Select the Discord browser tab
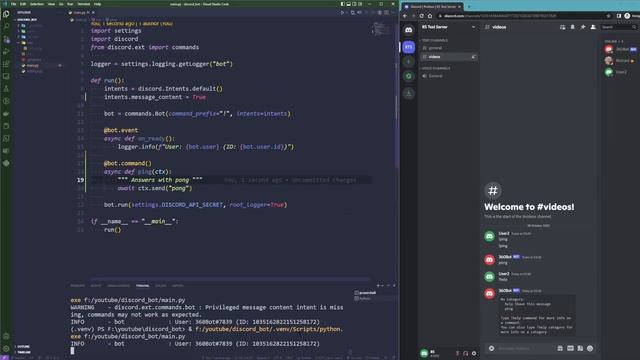 click(x=432, y=7)
